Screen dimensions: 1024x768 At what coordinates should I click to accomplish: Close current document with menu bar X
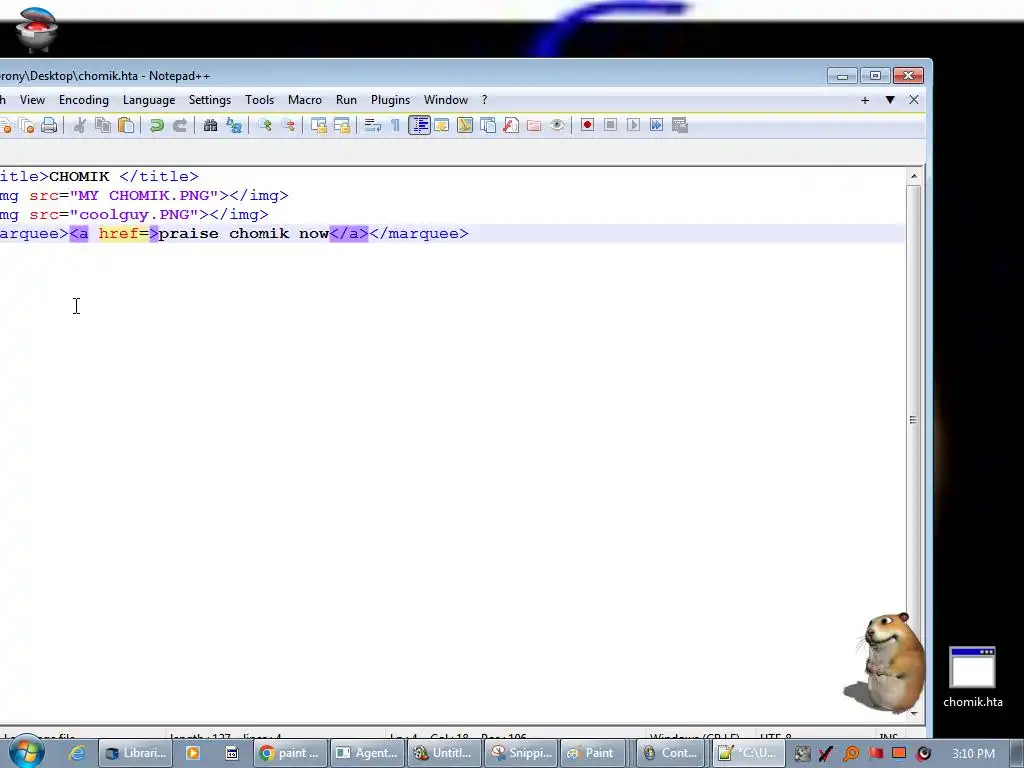[914, 100]
